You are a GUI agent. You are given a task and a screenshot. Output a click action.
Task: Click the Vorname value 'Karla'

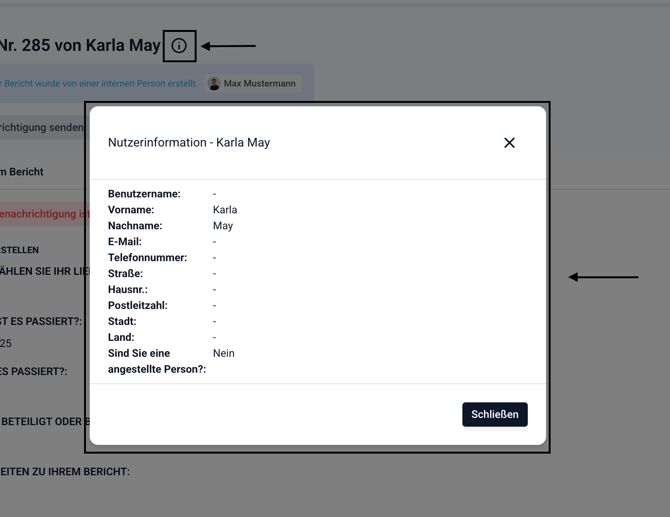[225, 210]
